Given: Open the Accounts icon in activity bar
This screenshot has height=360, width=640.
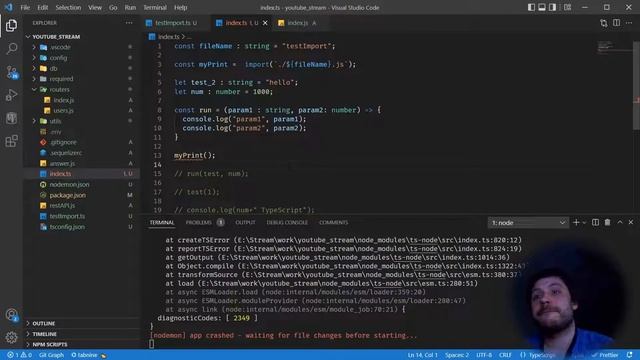Looking at the screenshot, I should click(11, 315).
